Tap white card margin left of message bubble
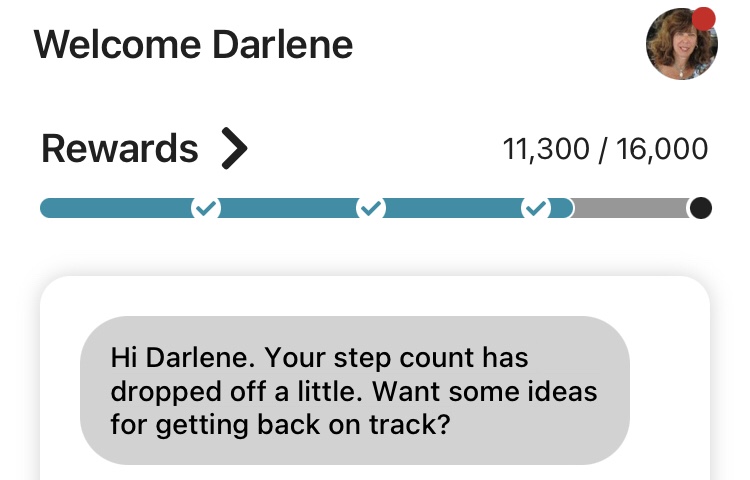The width and height of the screenshot is (750, 480). coord(59,390)
